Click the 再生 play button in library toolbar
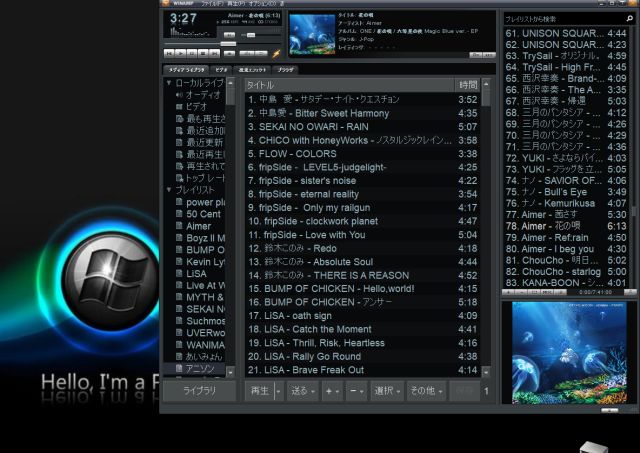This screenshot has width=640, height=453. click(260, 391)
